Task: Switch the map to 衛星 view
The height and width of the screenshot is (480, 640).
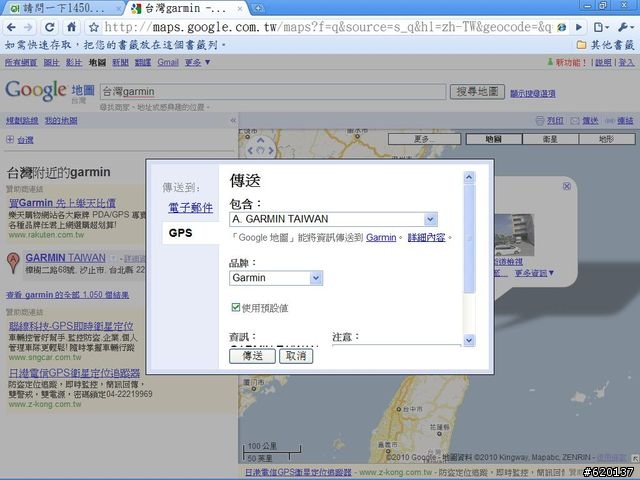Action: pyautogui.click(x=550, y=140)
